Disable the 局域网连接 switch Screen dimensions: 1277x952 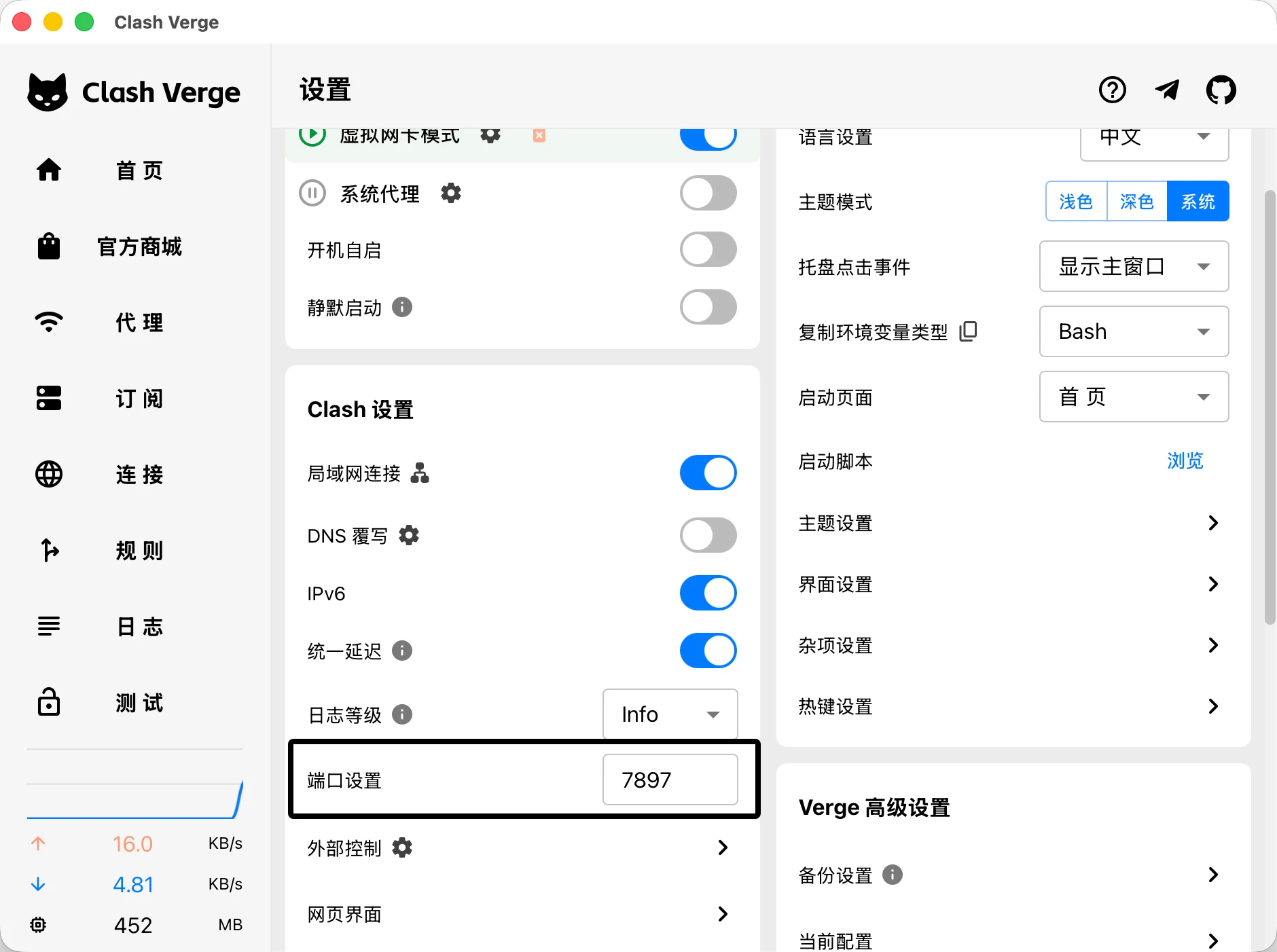(708, 473)
